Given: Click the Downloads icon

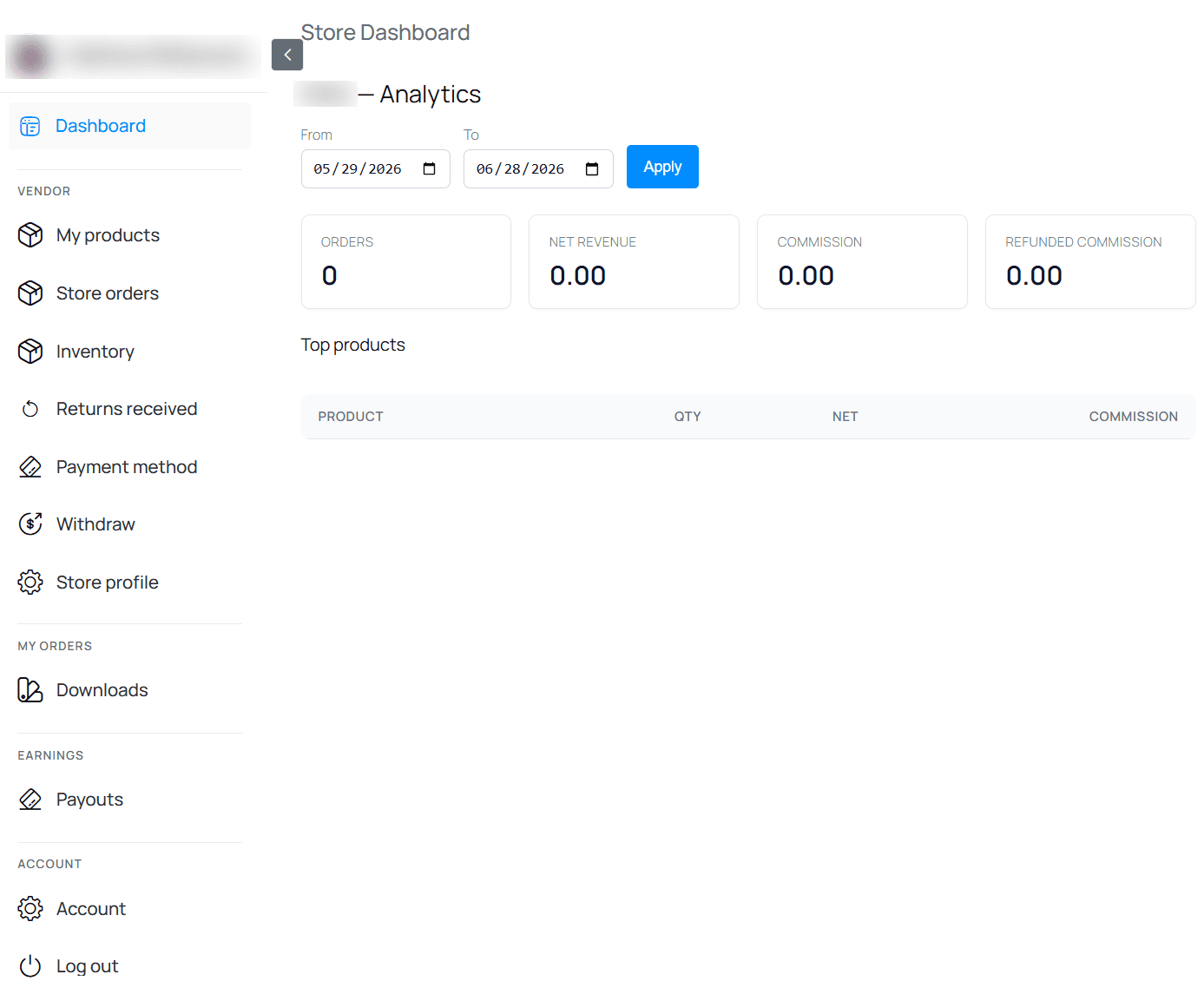Looking at the screenshot, I should (30, 690).
